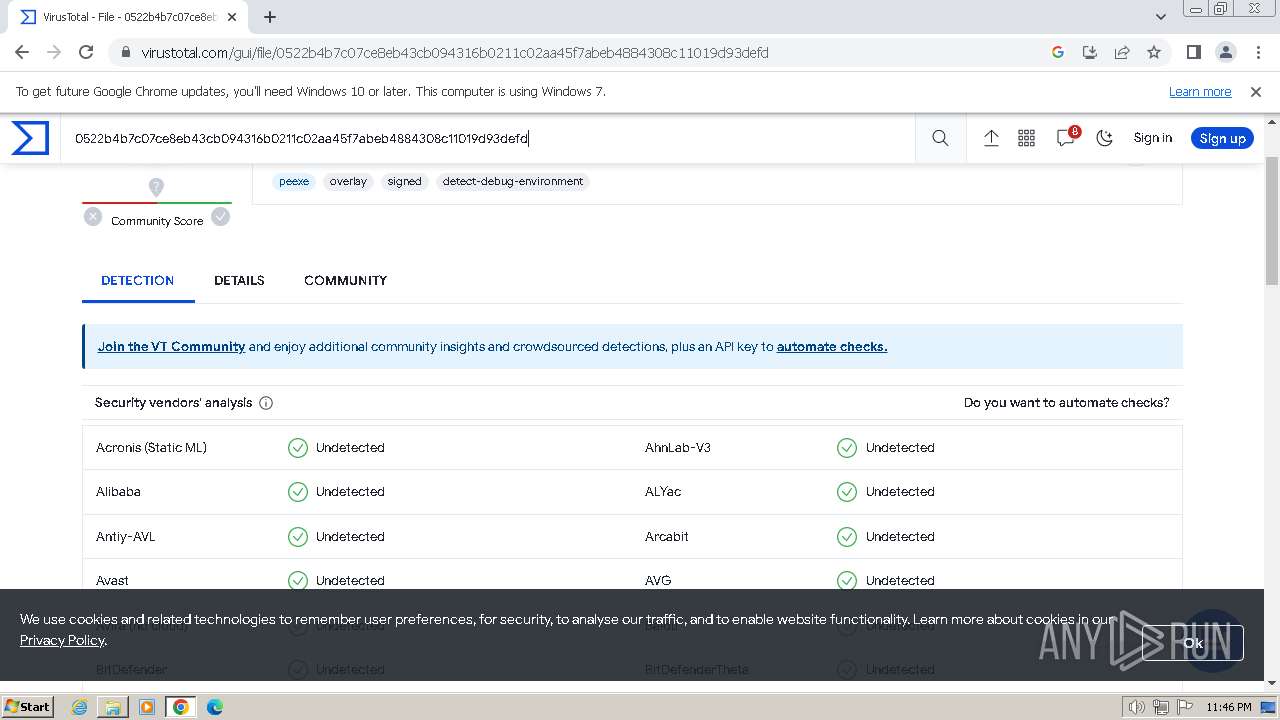
Task: Click the search magnifier icon
Action: click(940, 138)
